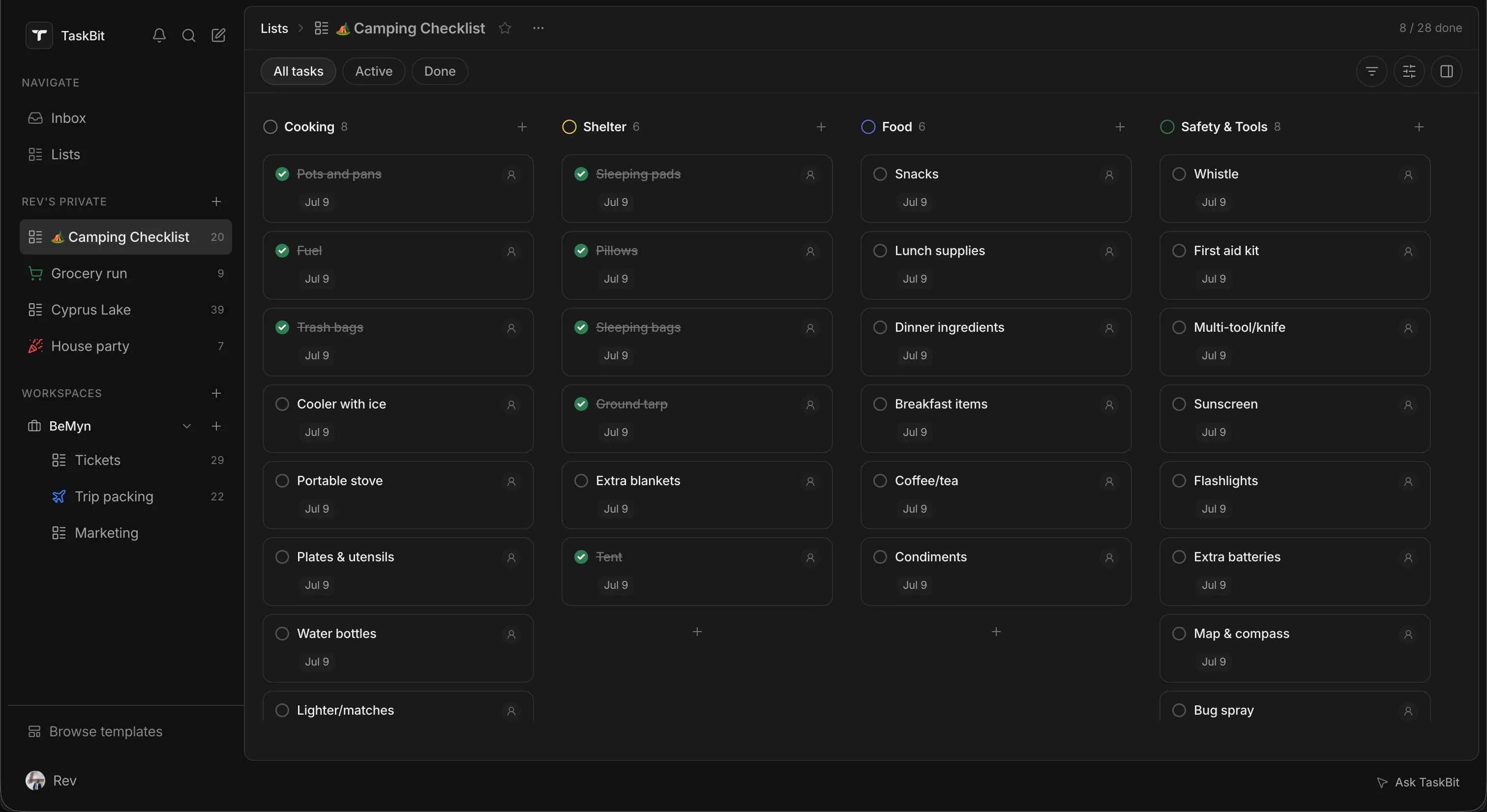Image resolution: width=1487 pixels, height=812 pixels.
Task: Collapse the BeMyn workspace chevron
Action: pos(186,426)
